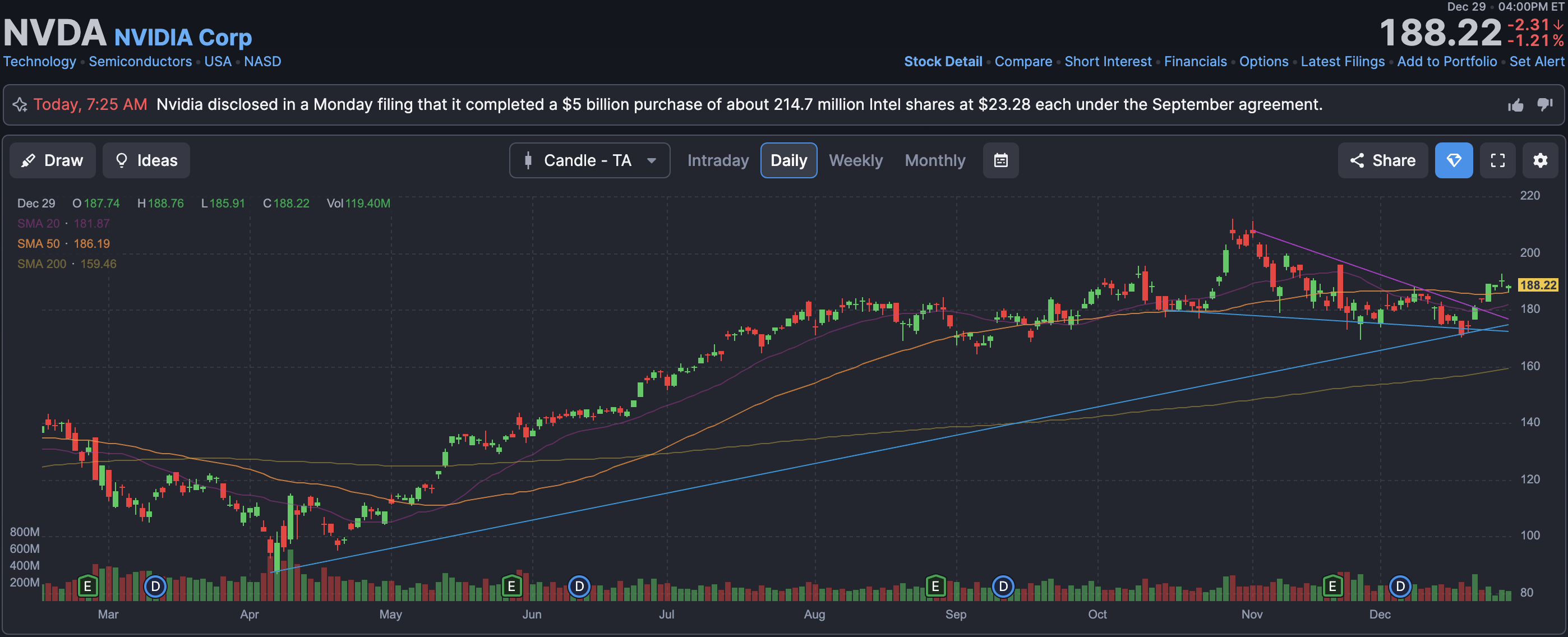Viewport: 1568px width, 637px height.
Task: Click the thumbs up icon on news
Action: pyautogui.click(x=1515, y=105)
